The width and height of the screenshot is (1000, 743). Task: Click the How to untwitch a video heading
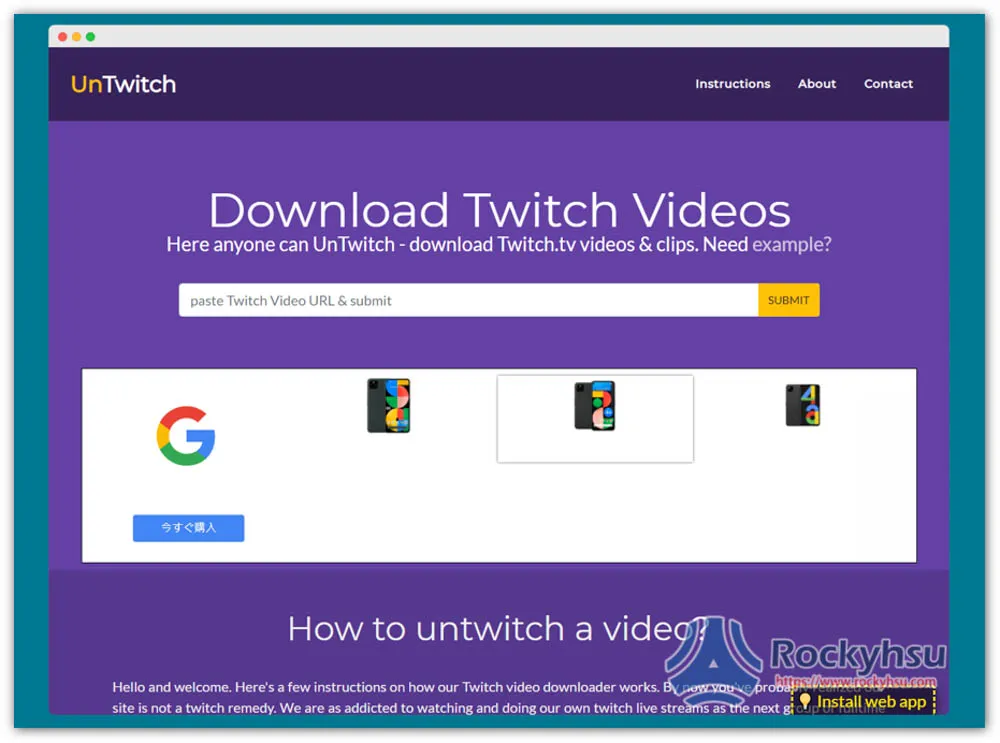point(497,628)
